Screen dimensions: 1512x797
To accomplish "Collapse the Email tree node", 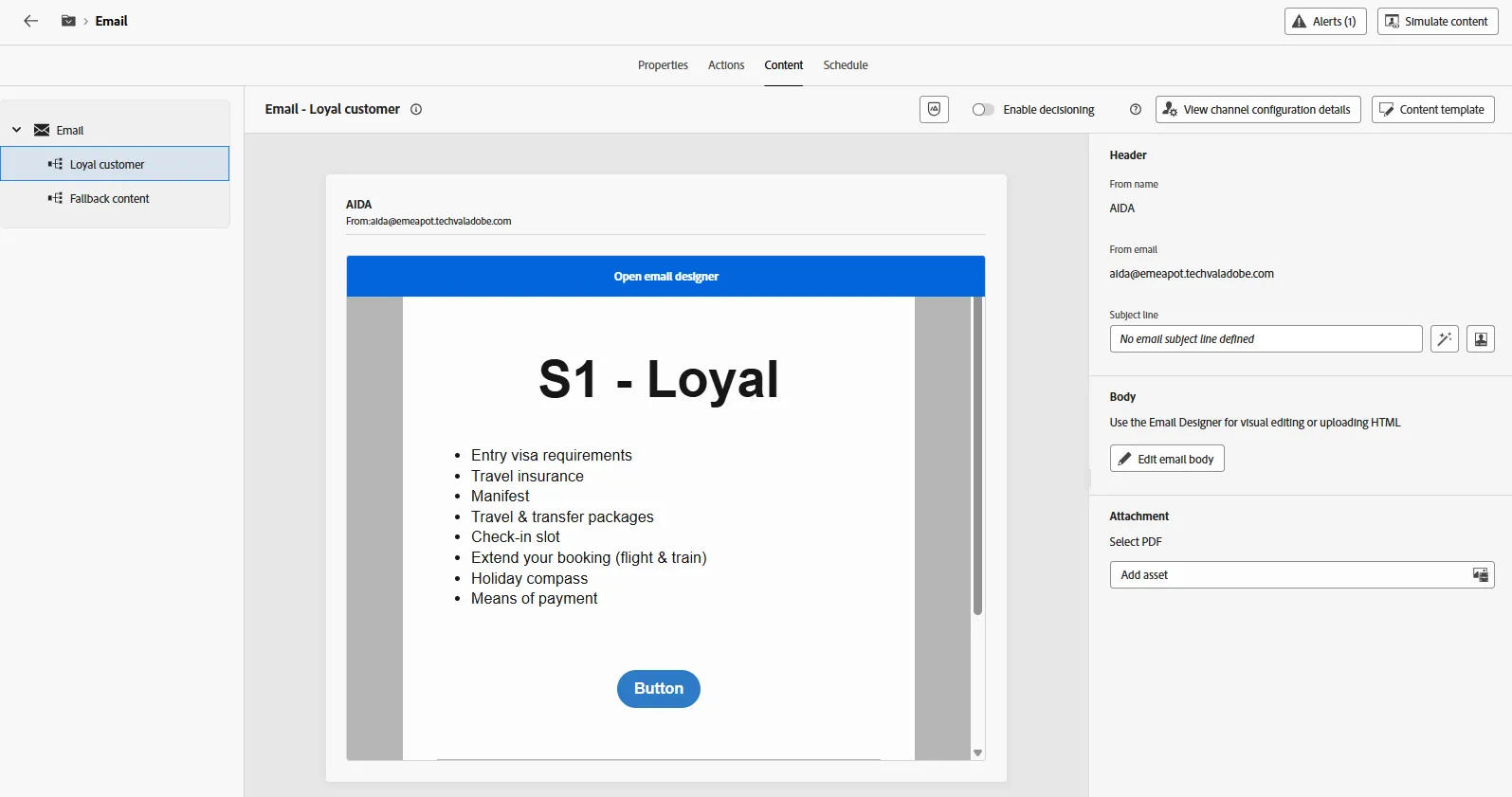I will pyautogui.click(x=16, y=130).
